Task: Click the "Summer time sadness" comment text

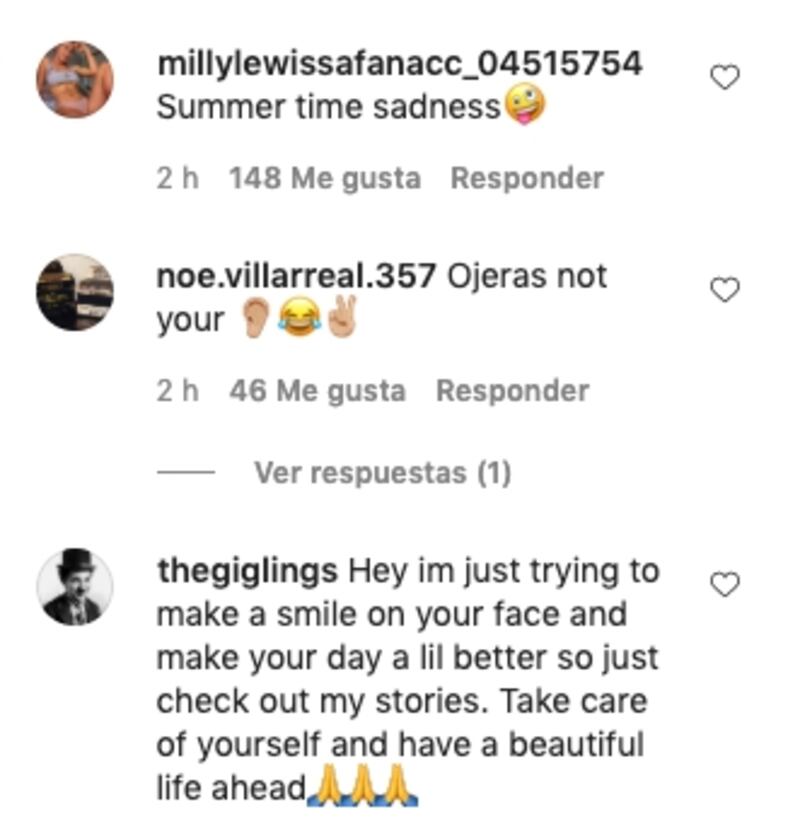Action: click(328, 108)
